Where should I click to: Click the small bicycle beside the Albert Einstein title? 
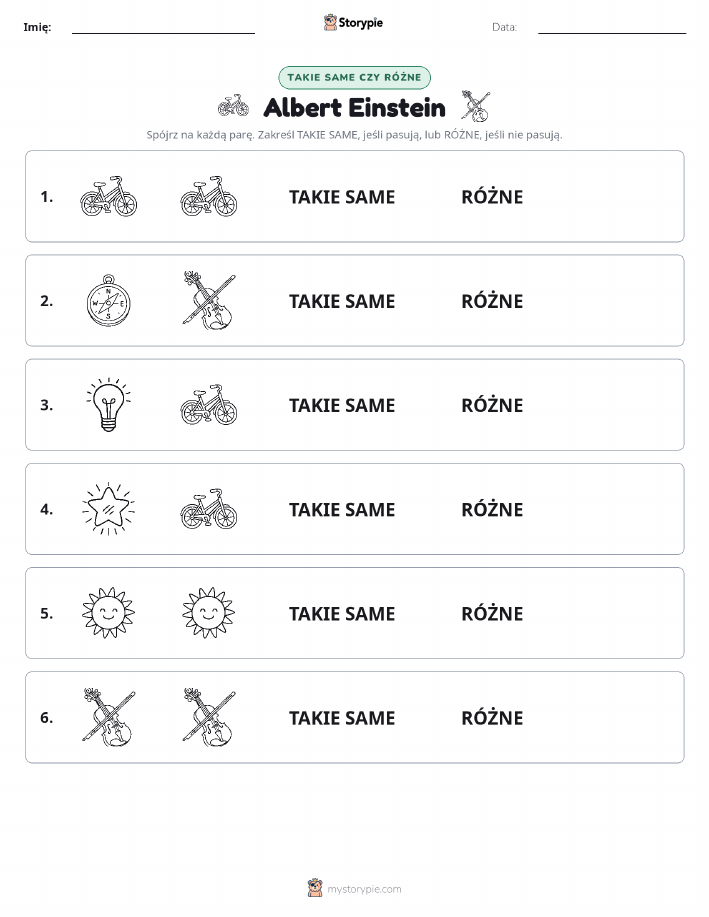233,106
